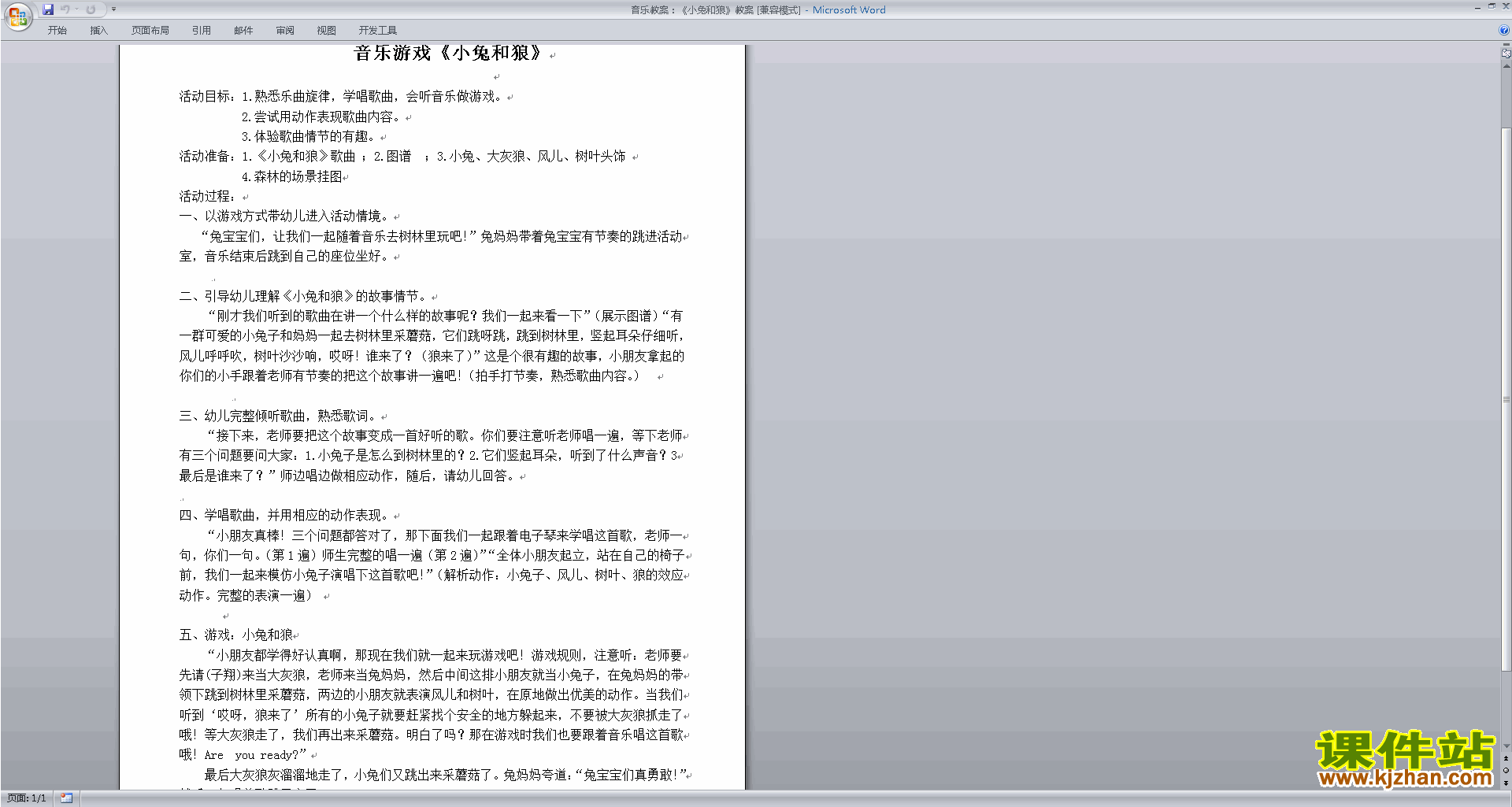Click the text Are you ready?

point(252,754)
